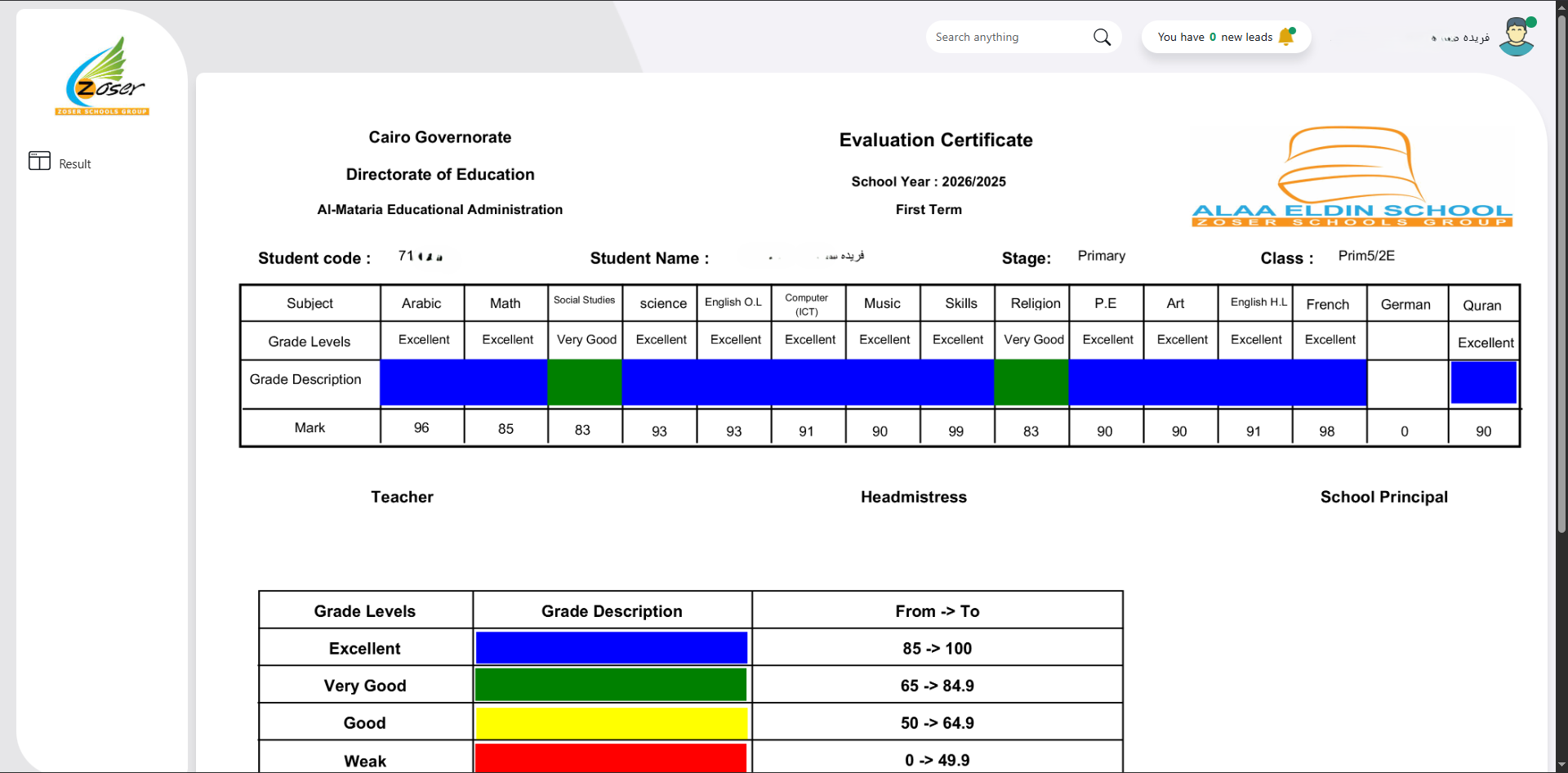Click the red Weak legend swatch

point(611,757)
